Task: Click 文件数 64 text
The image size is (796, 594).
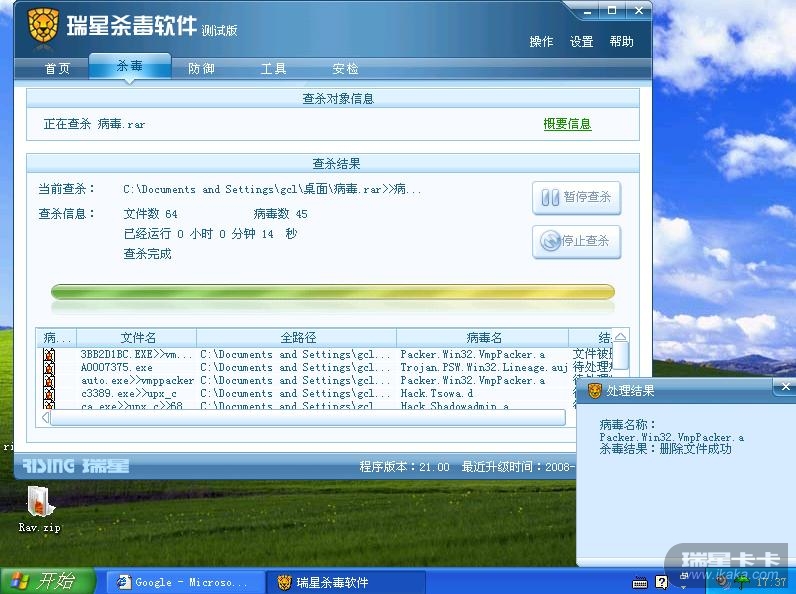Action: [x=150, y=214]
